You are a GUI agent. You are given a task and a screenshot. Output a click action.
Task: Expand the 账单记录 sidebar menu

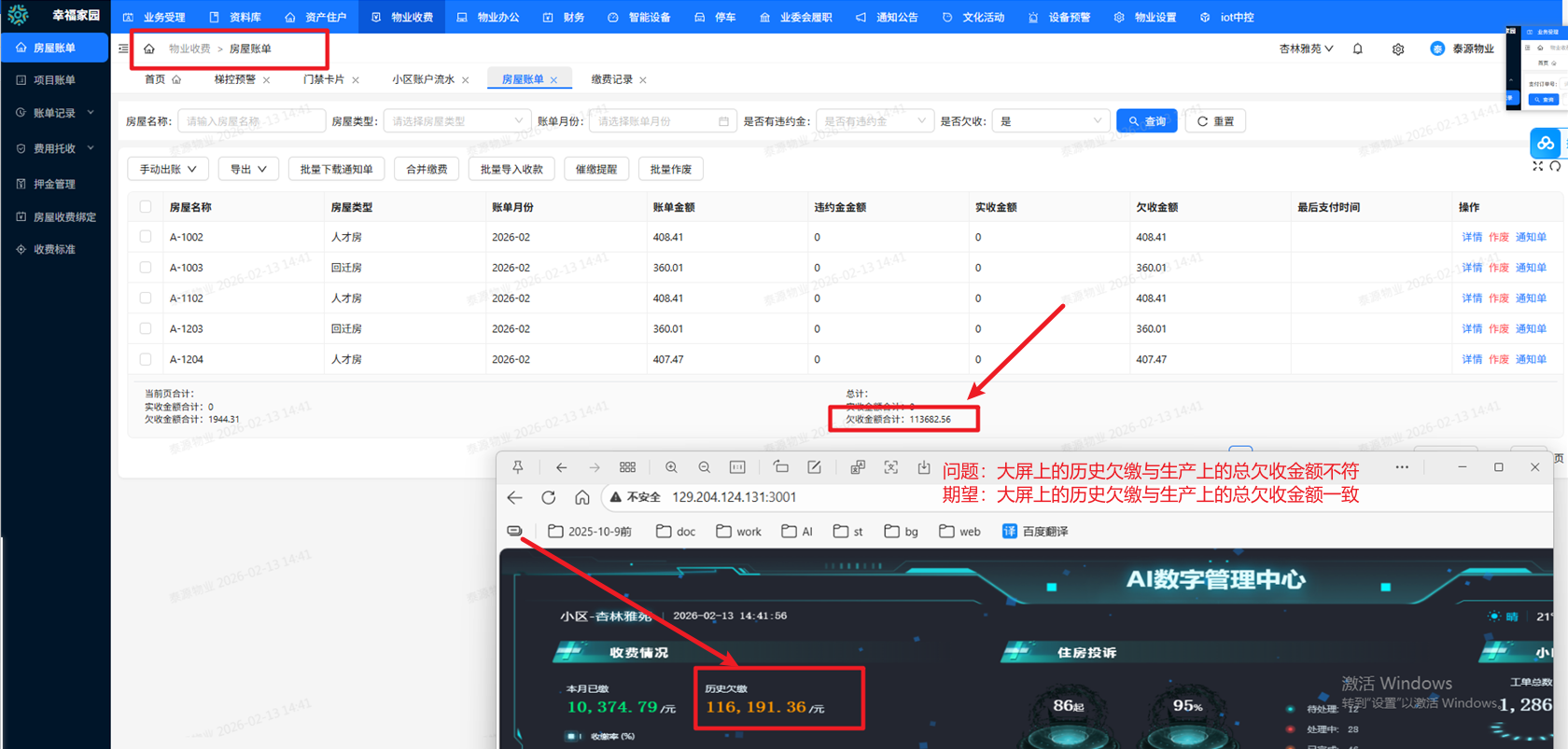[55, 113]
